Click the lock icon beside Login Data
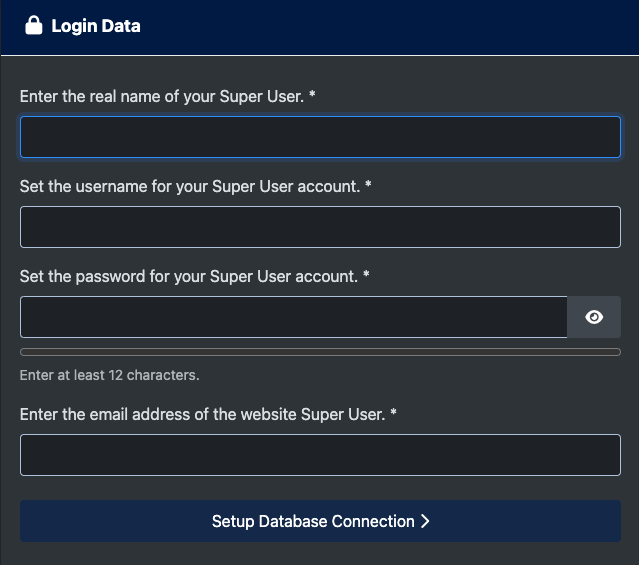 point(33,26)
